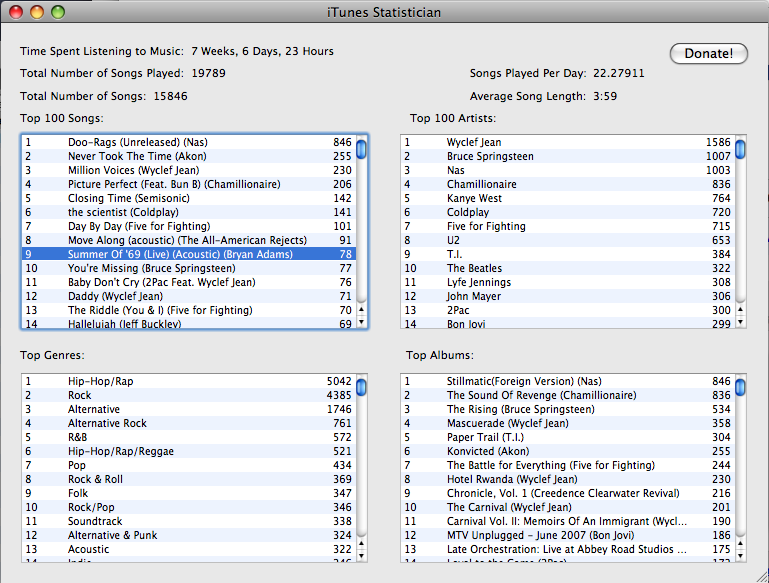Select genre Rock with 4385 plays

point(189,395)
